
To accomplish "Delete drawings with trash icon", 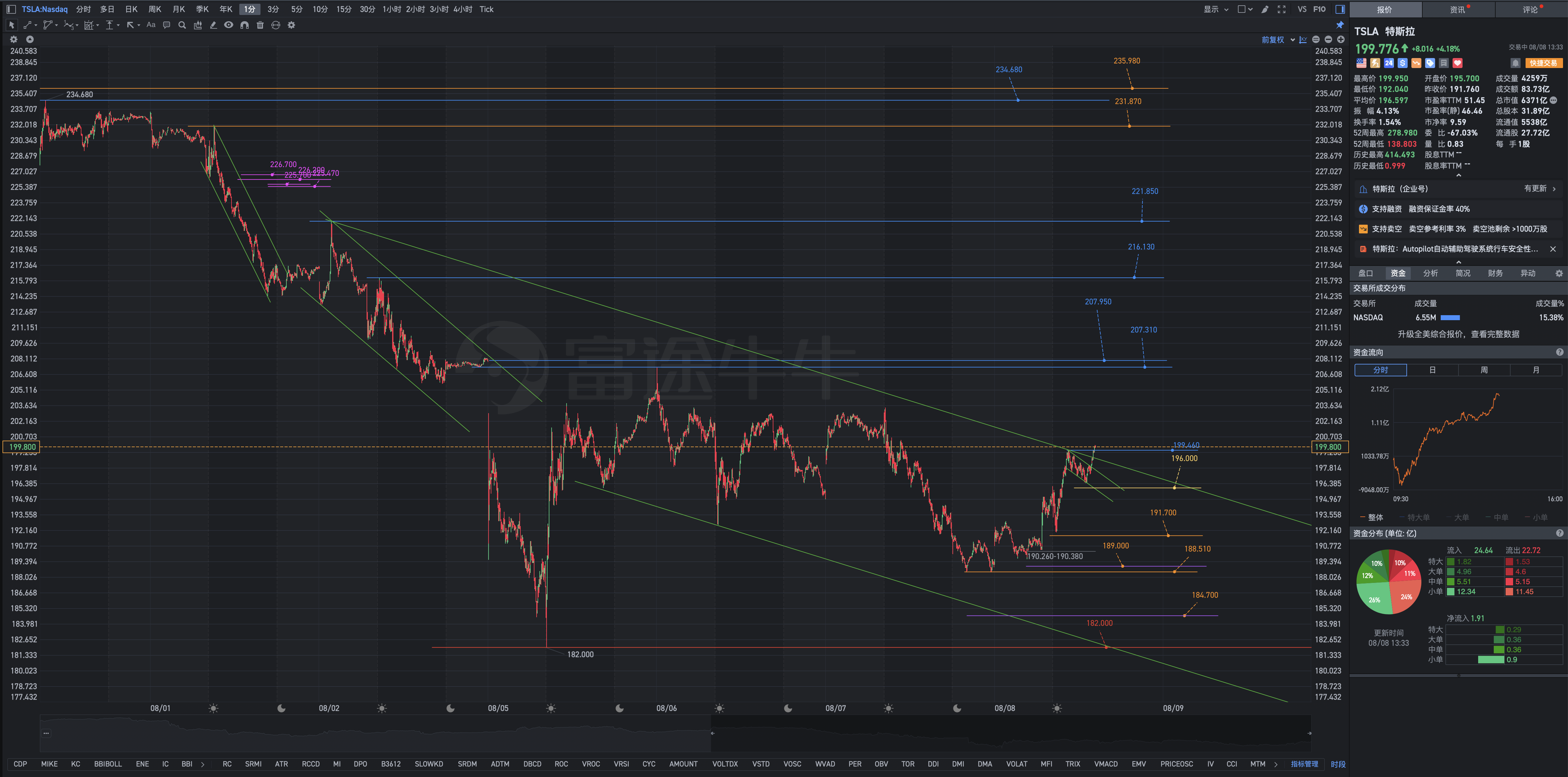I will (x=260, y=25).
